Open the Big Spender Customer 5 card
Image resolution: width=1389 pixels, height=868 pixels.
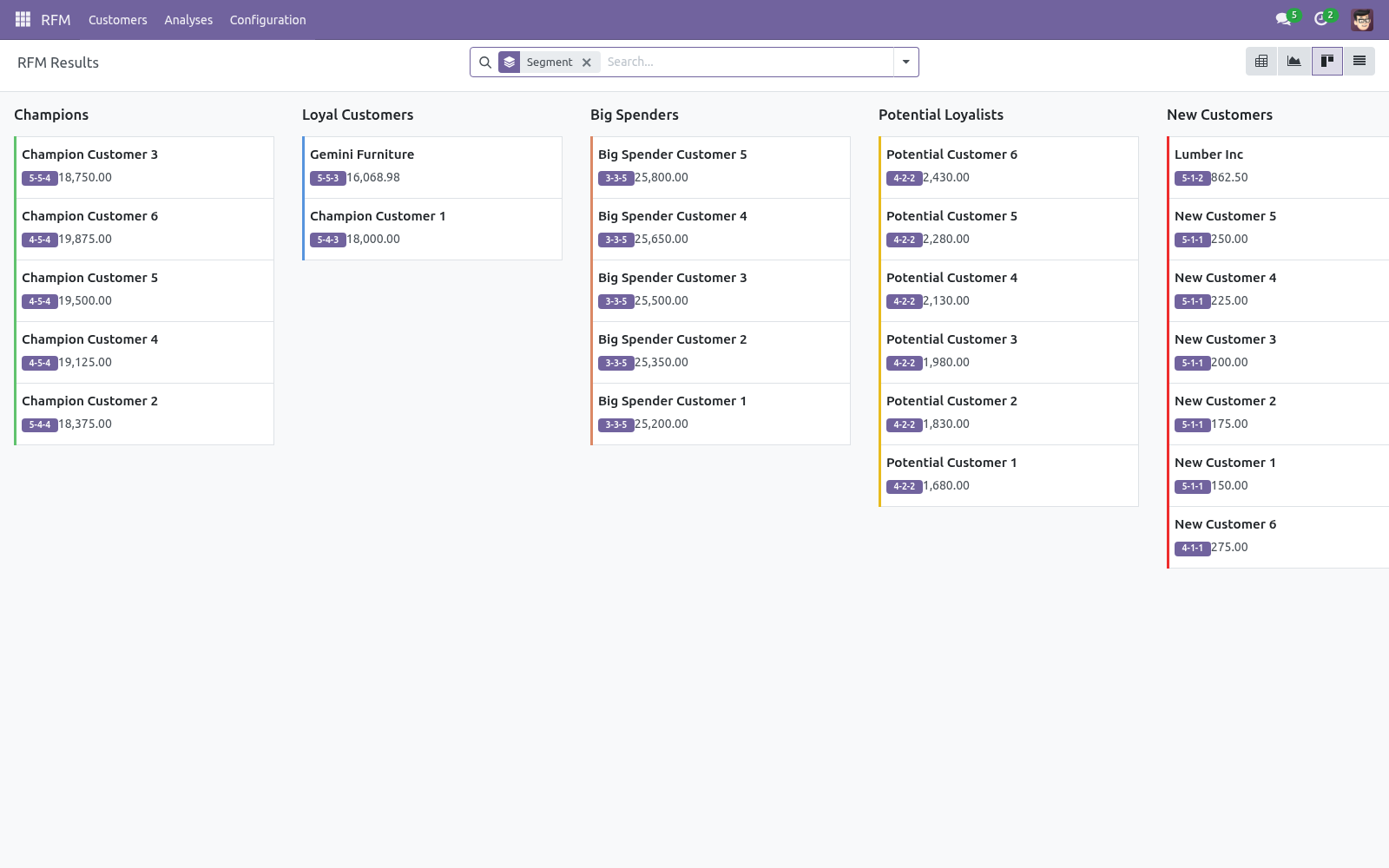tap(721, 168)
